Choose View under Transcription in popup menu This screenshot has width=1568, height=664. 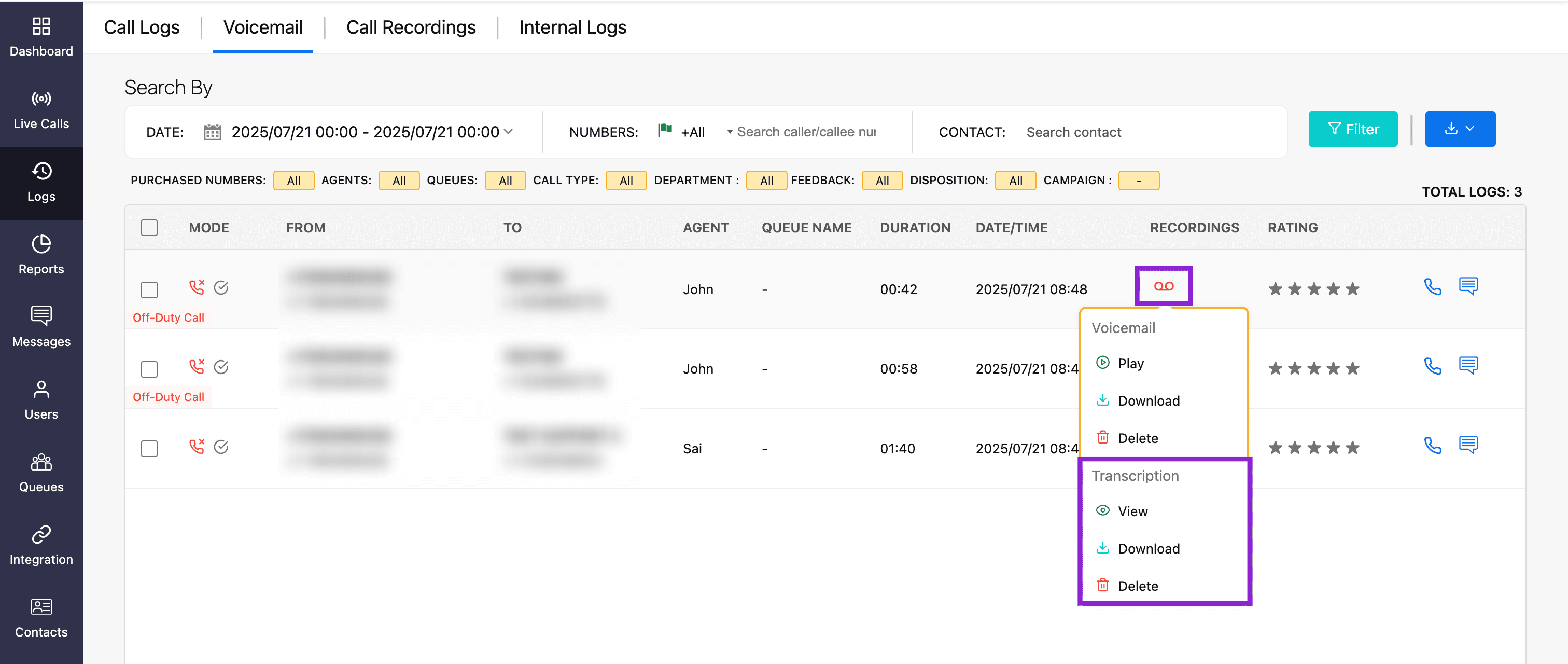coord(1131,511)
